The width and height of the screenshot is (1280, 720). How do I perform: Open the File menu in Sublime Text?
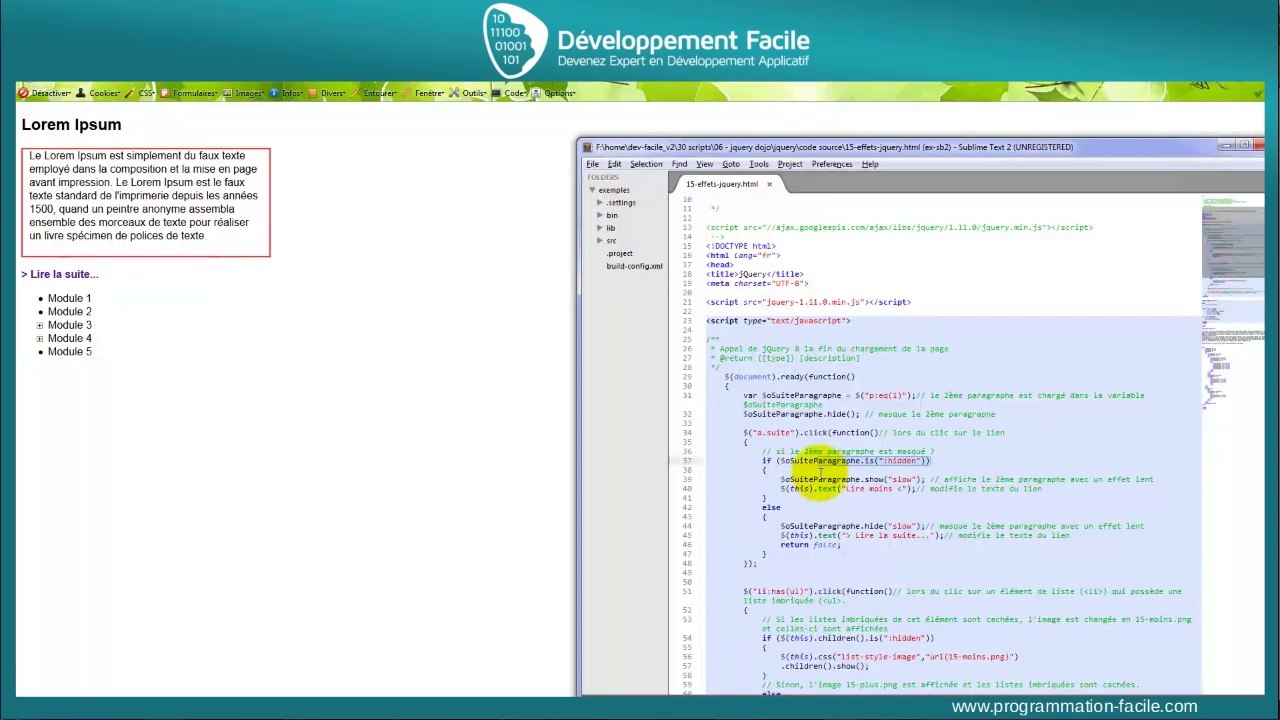coord(592,164)
